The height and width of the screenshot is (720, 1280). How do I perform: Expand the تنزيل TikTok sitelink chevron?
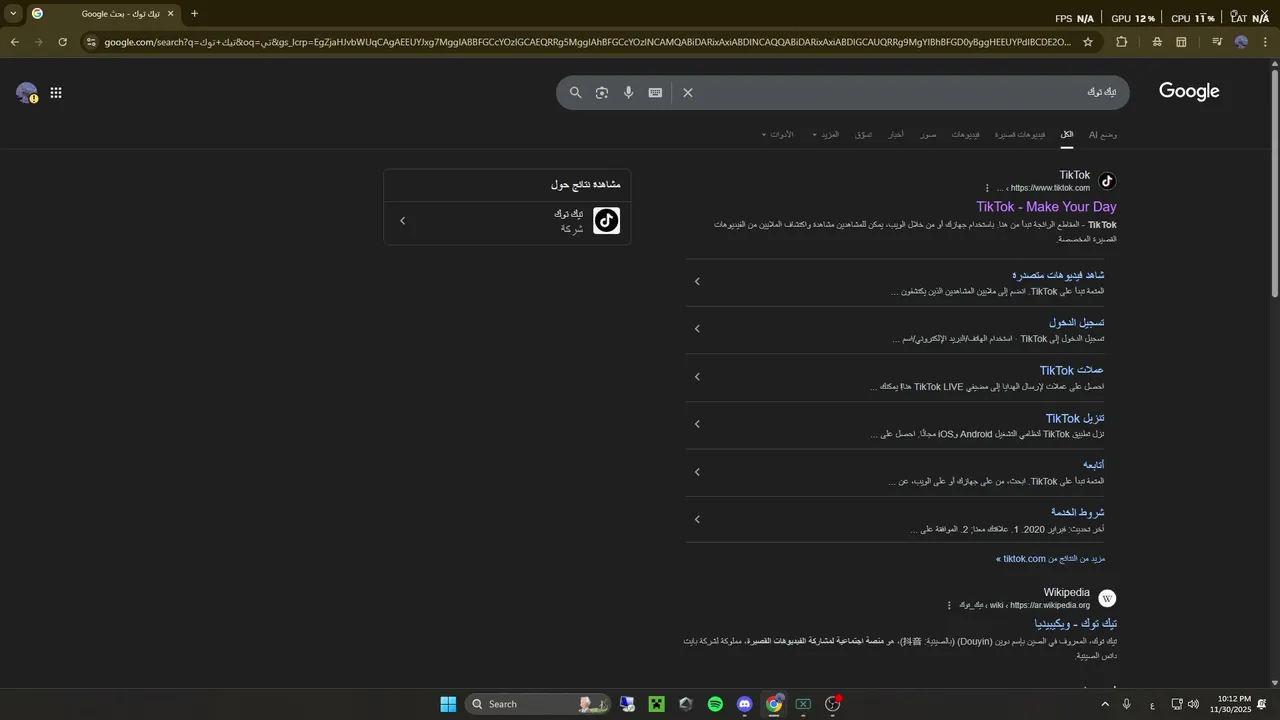pos(698,424)
